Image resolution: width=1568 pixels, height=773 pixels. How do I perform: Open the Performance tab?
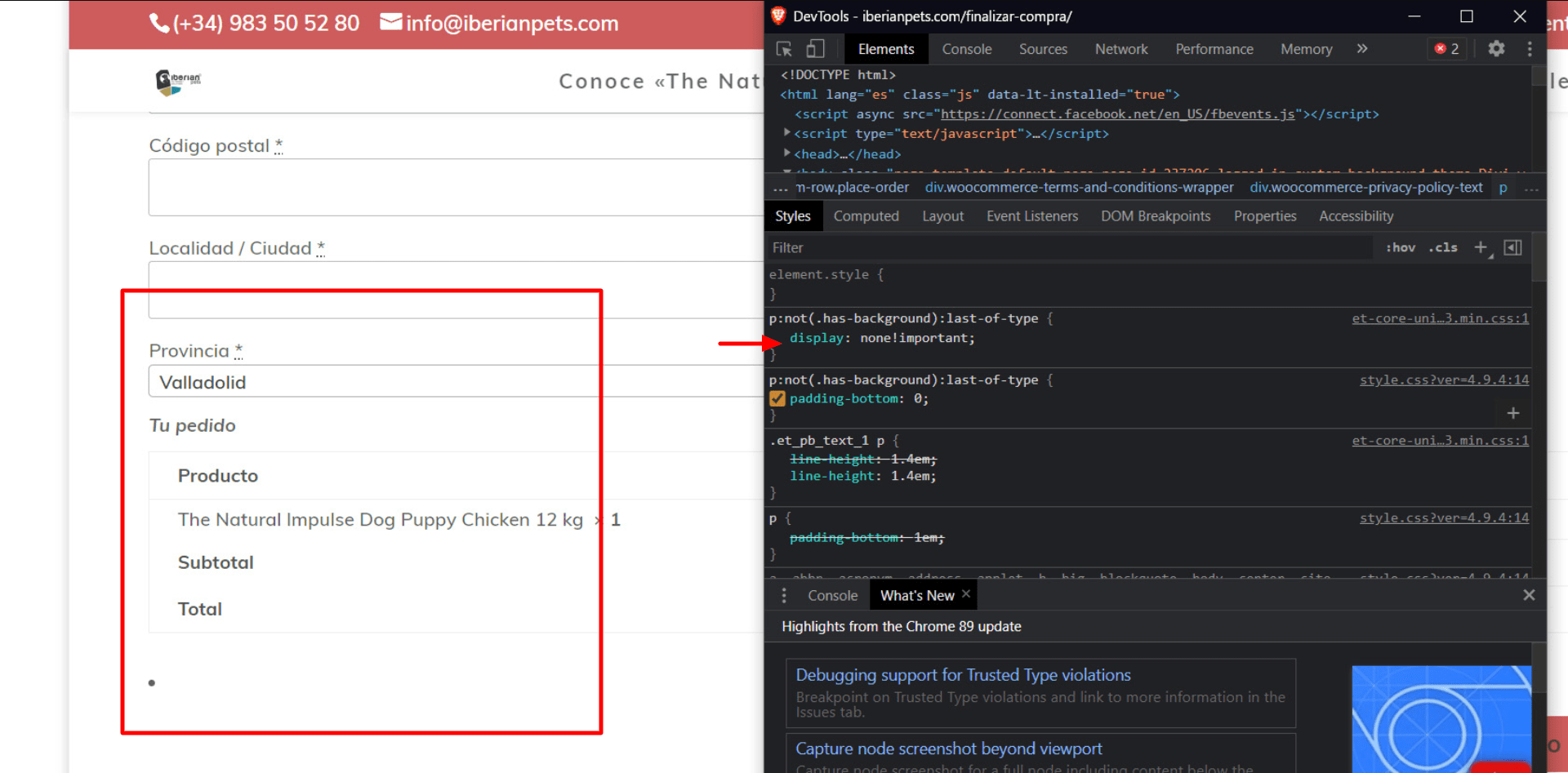(x=1214, y=49)
